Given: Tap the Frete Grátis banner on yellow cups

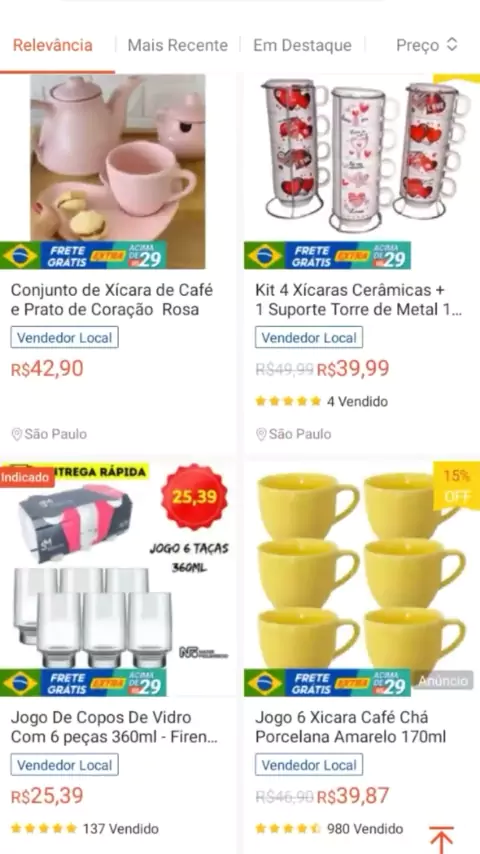Looking at the screenshot, I should coord(327,682).
